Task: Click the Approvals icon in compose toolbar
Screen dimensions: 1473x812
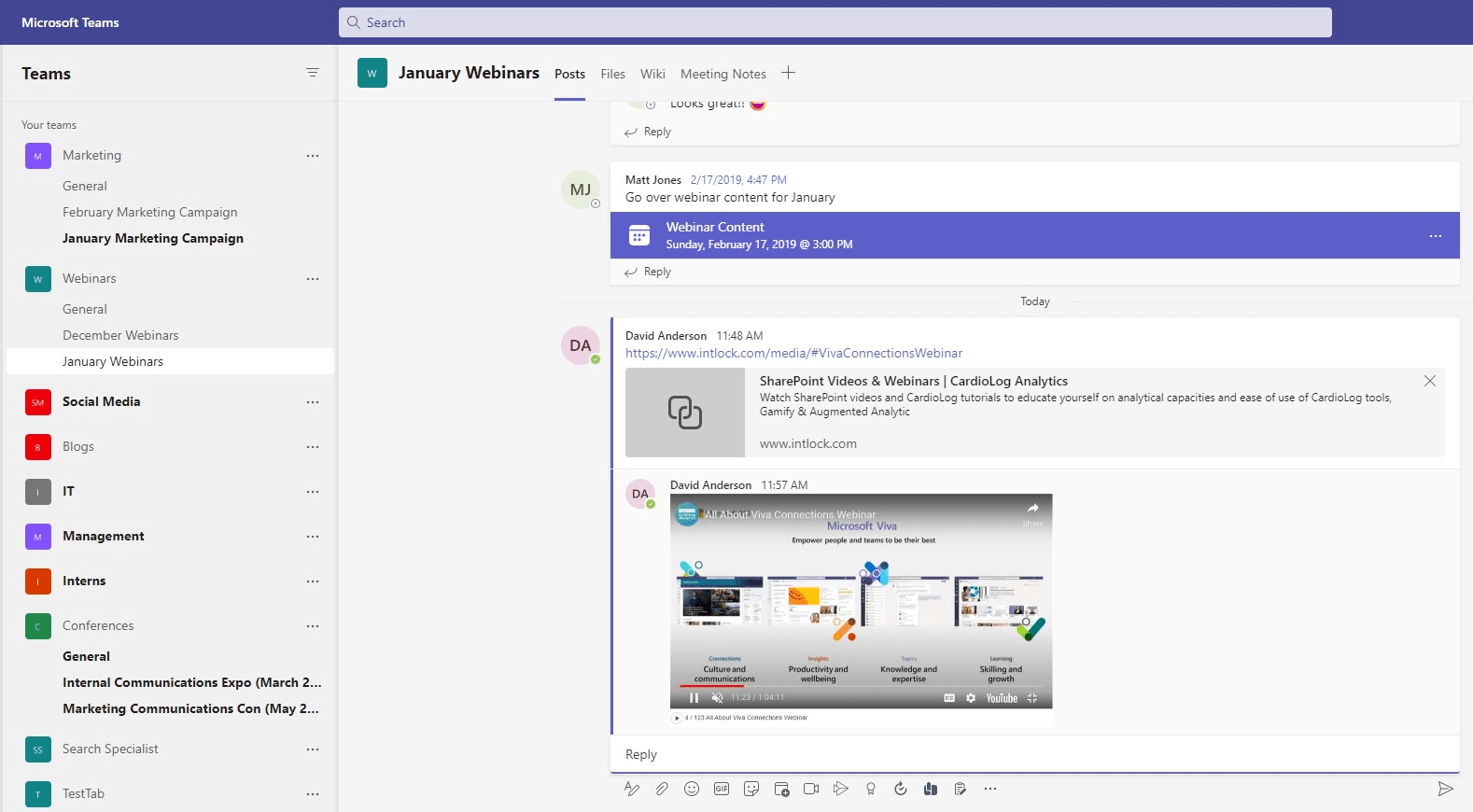Action: tap(901, 789)
